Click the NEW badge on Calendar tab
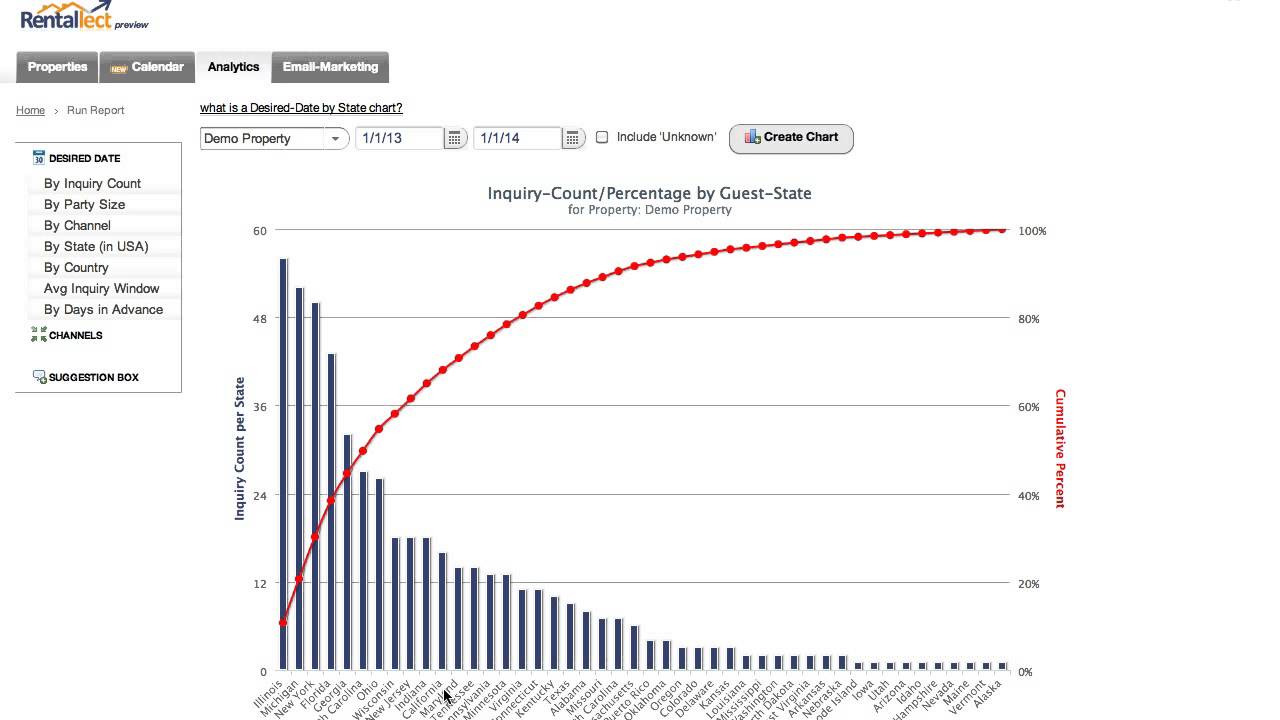The width and height of the screenshot is (1280, 720). click(119, 68)
